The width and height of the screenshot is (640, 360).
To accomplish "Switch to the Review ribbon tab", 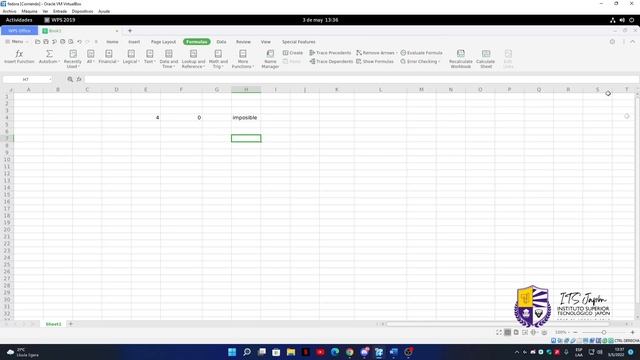I will [x=243, y=42].
